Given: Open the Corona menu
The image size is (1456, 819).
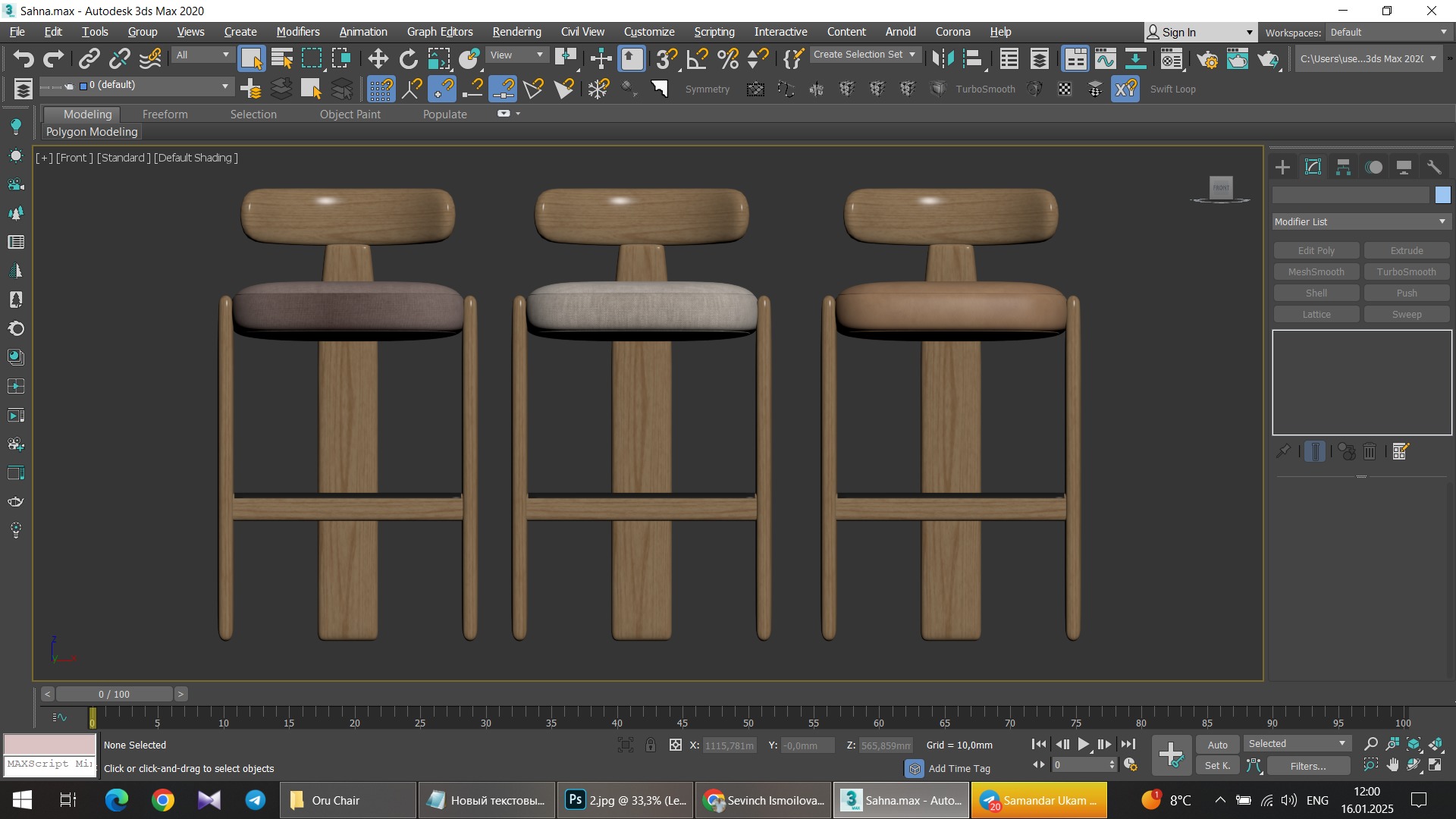Looking at the screenshot, I should coord(952,32).
